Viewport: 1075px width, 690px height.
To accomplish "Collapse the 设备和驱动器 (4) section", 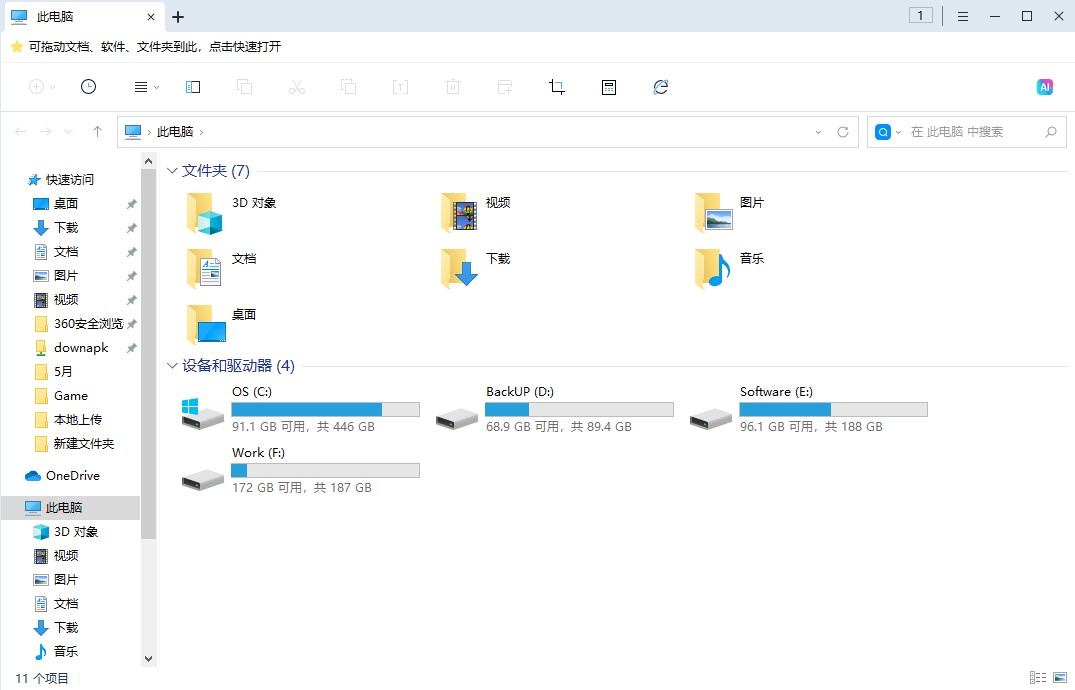I will pyautogui.click(x=172, y=366).
